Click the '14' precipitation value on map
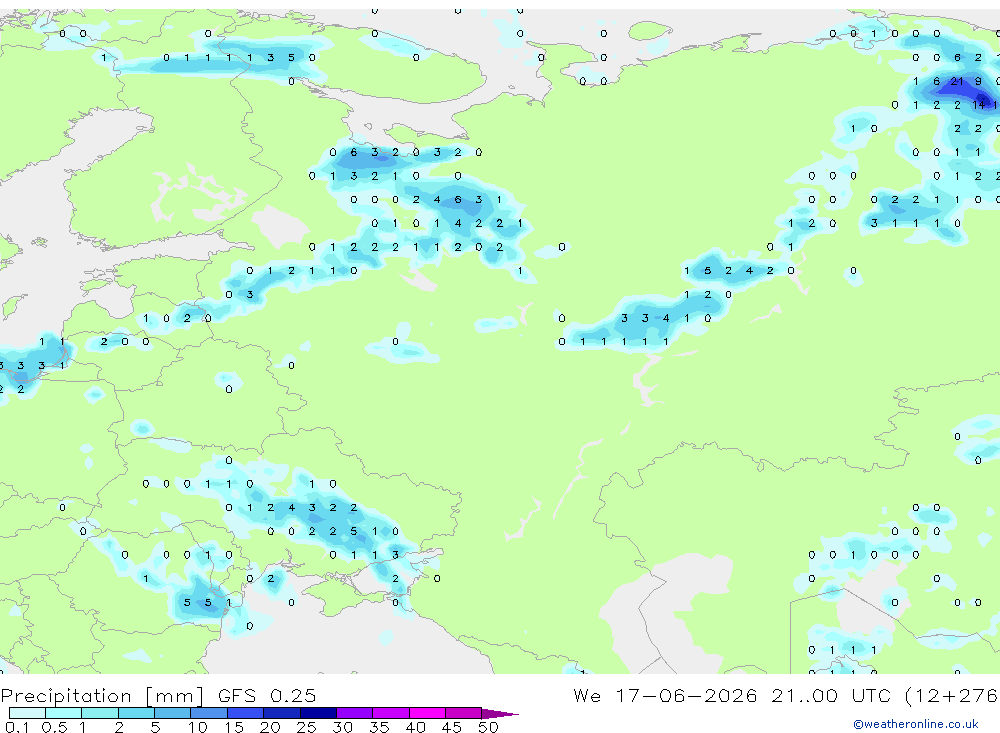Screen dimensions: 1000x733 click(x=978, y=105)
